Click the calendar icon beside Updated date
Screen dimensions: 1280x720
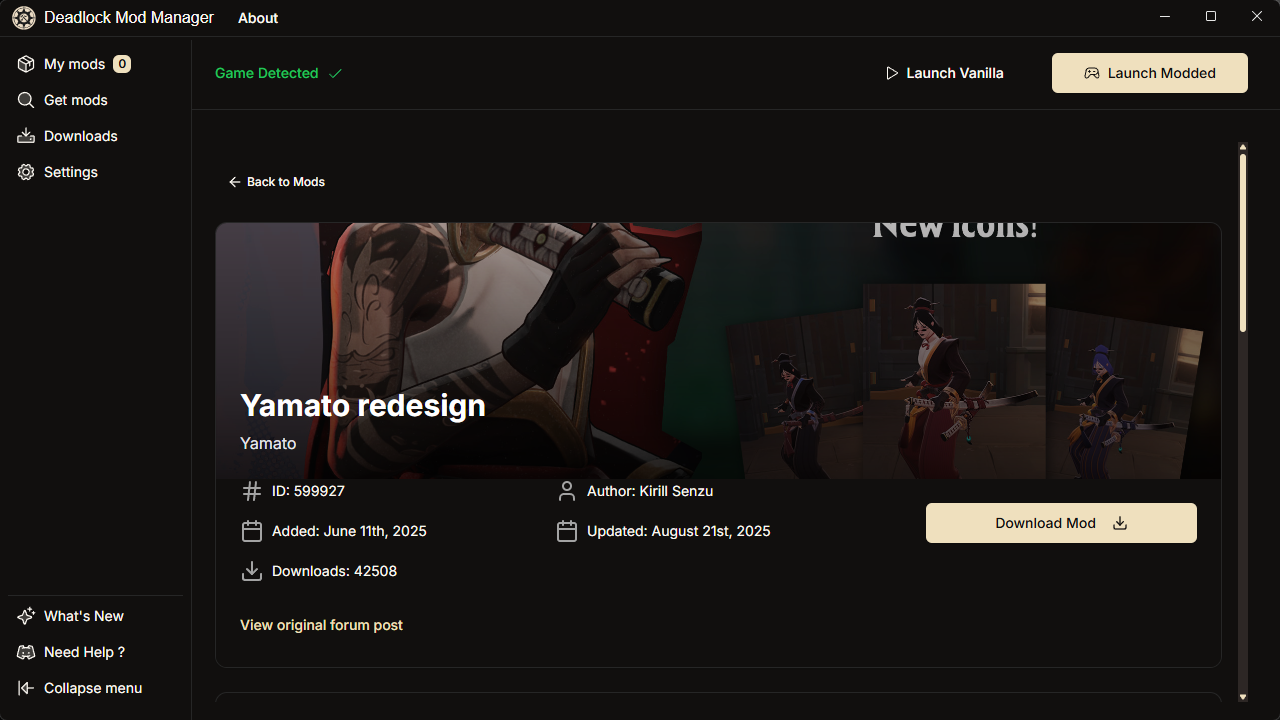click(x=567, y=530)
